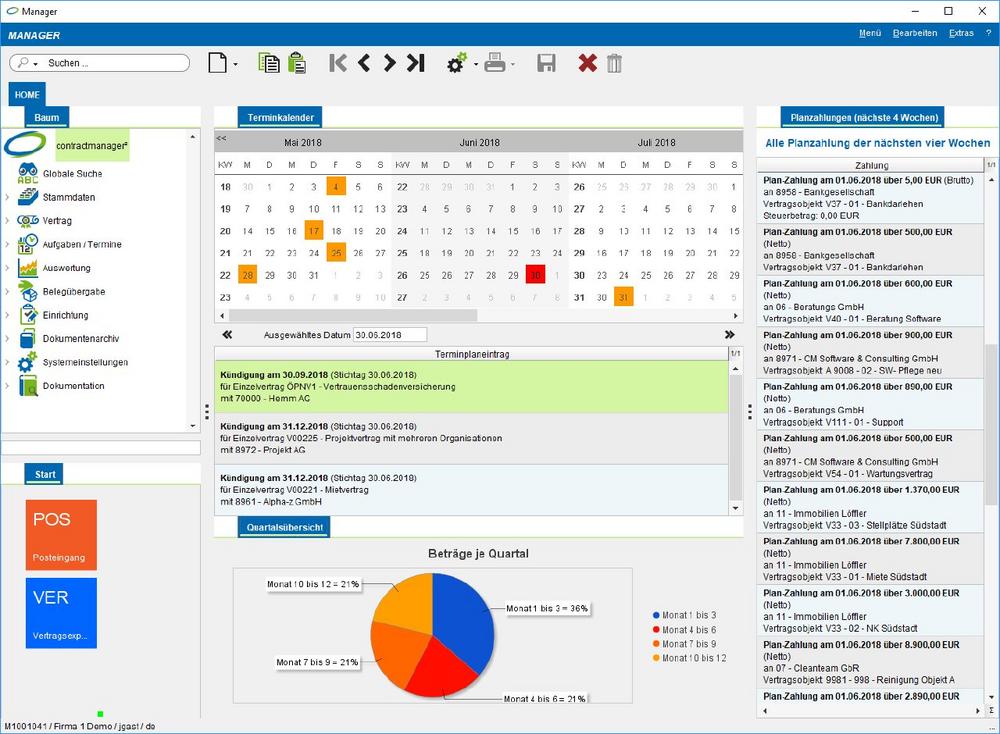The width and height of the screenshot is (1000, 734).
Task: Select the Kündigung for V00225 Projektvertrag
Action: (471, 439)
